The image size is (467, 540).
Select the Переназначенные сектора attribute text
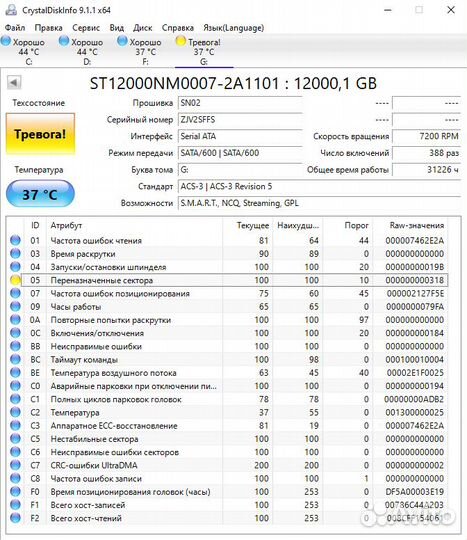pyautogui.click(x=102, y=280)
